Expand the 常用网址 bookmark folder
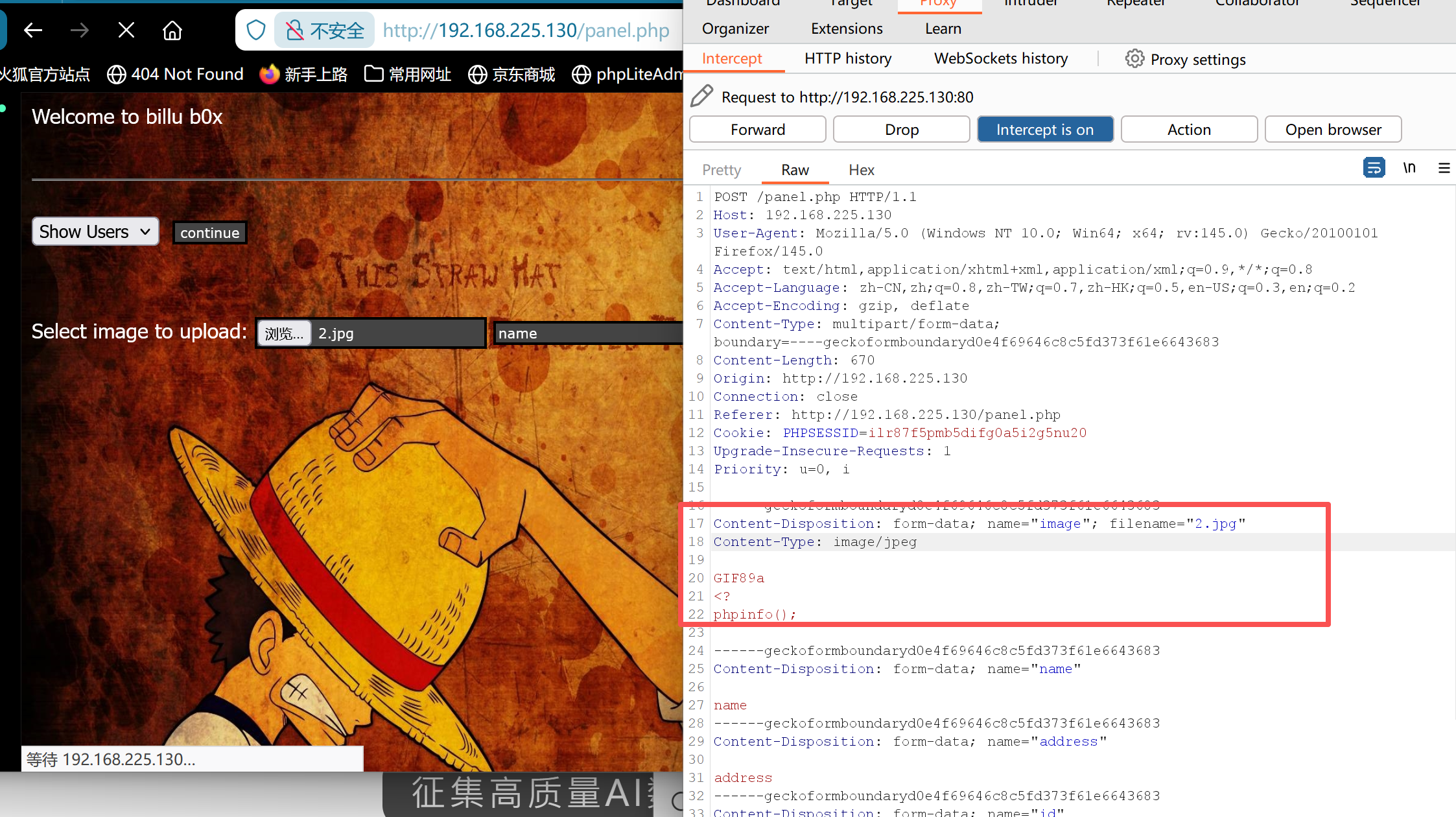Screen dimensions: 1456x817 pyautogui.click(x=407, y=74)
